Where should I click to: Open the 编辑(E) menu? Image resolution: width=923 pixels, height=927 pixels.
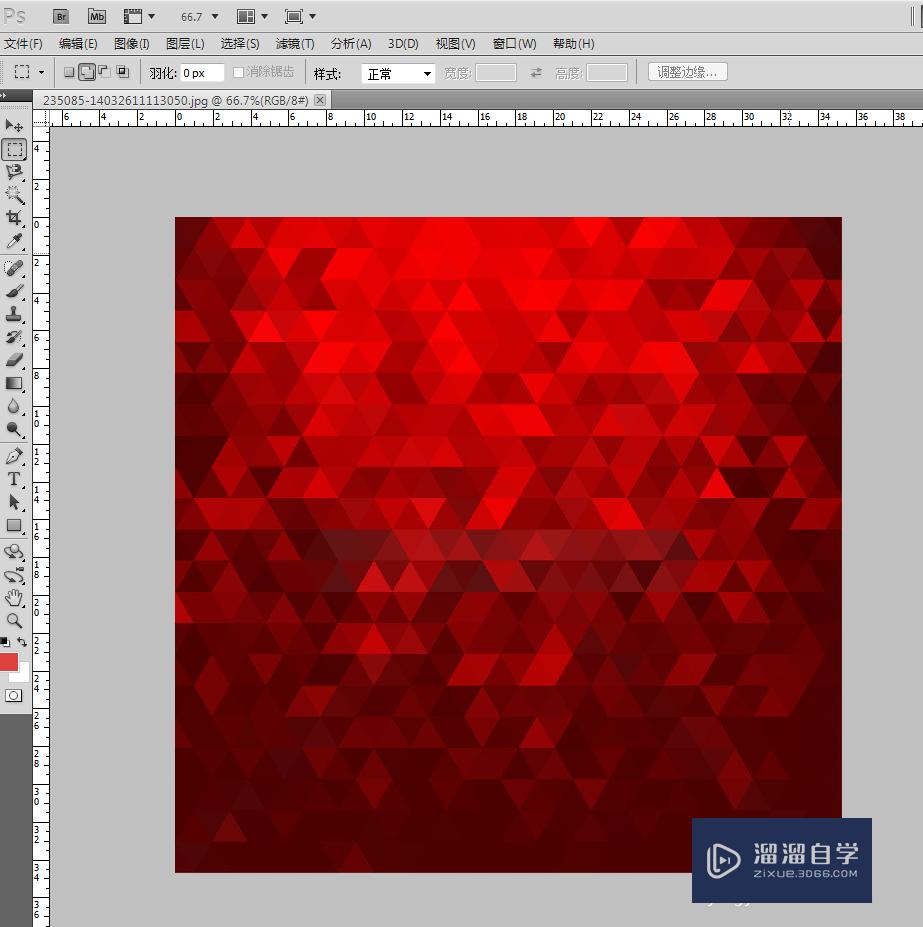pos(78,44)
